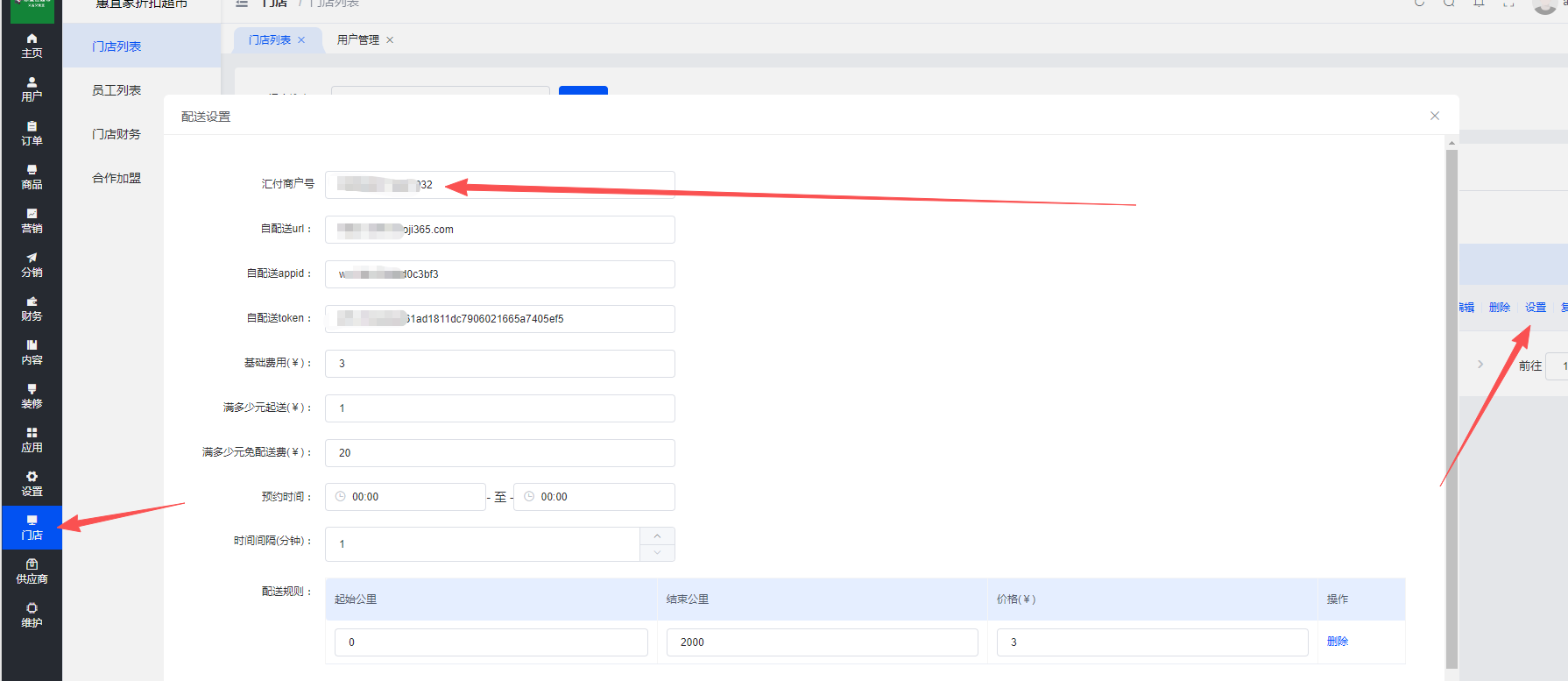The height and width of the screenshot is (681, 1568).
Task: Go to 订单 orders in sidebar
Action: pyautogui.click(x=32, y=133)
